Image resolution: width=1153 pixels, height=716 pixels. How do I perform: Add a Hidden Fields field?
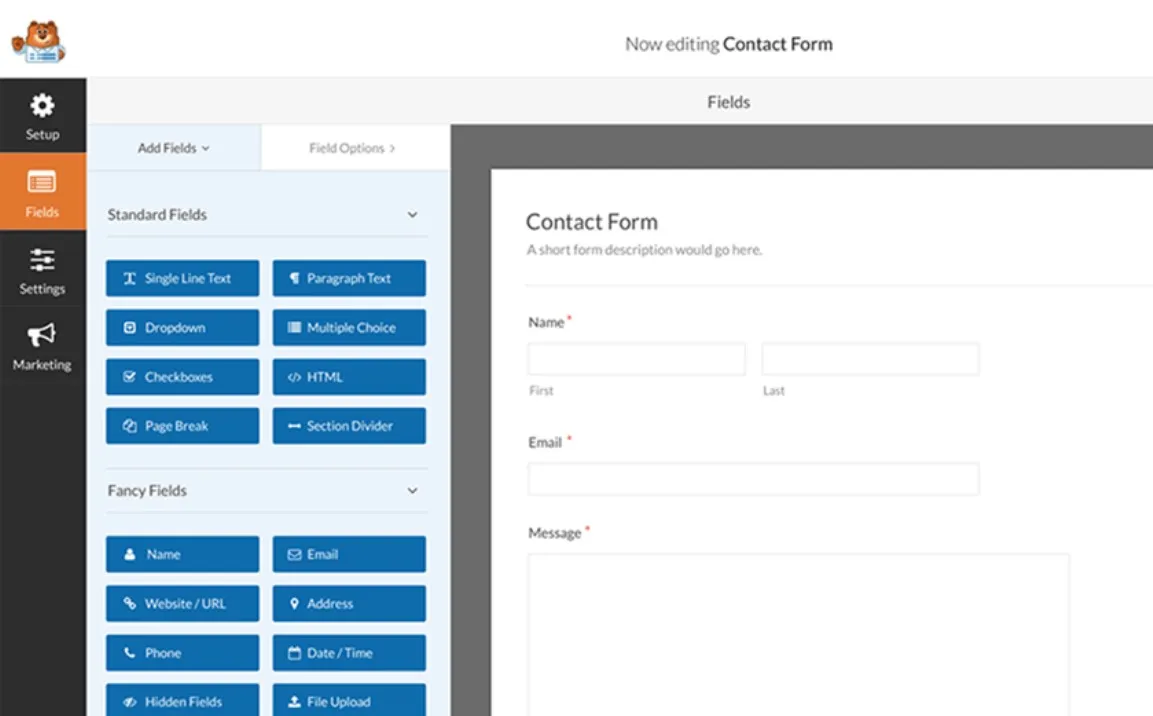[182, 700]
